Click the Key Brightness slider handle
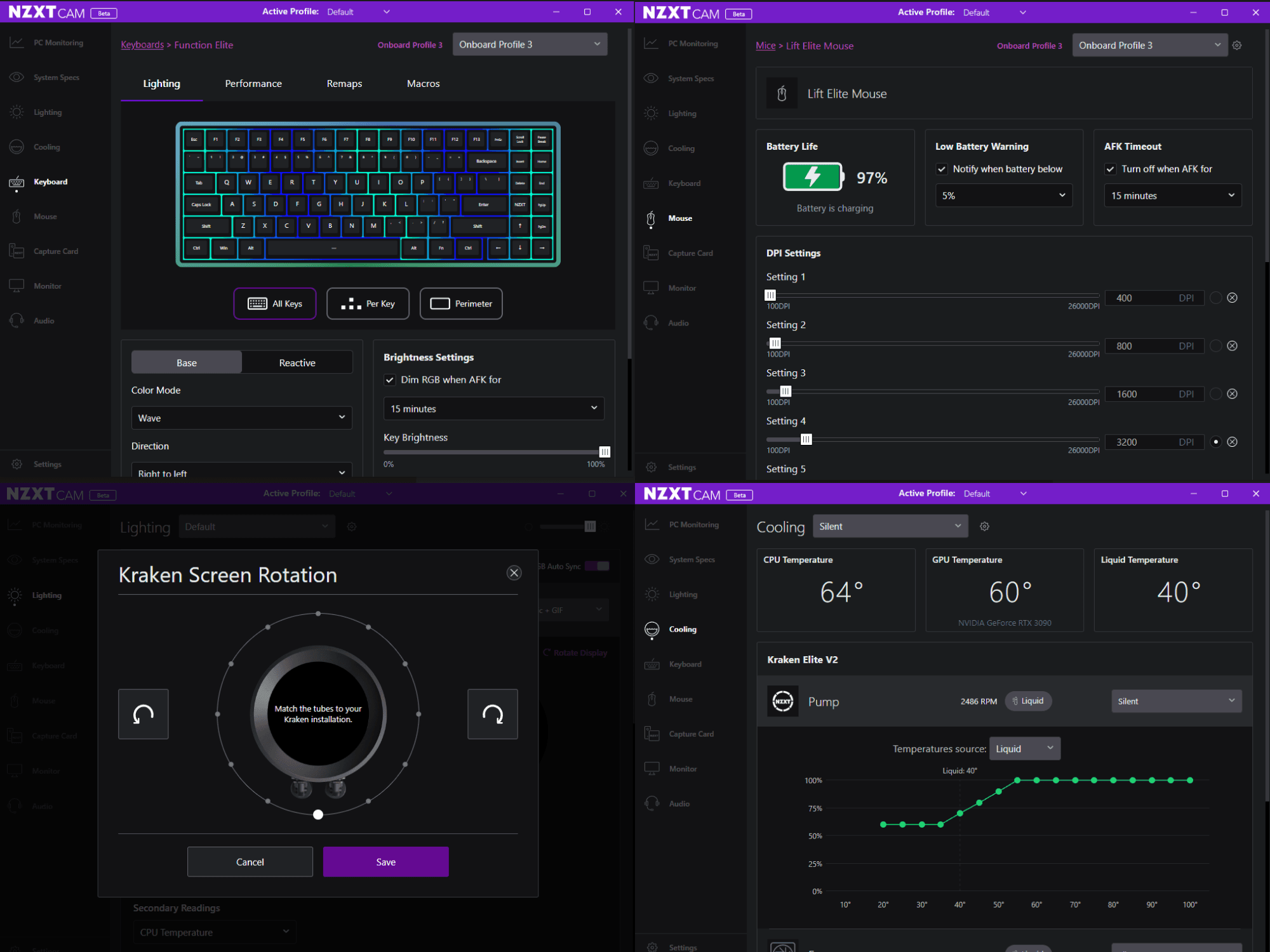Image resolution: width=1270 pixels, height=952 pixels. coord(605,452)
